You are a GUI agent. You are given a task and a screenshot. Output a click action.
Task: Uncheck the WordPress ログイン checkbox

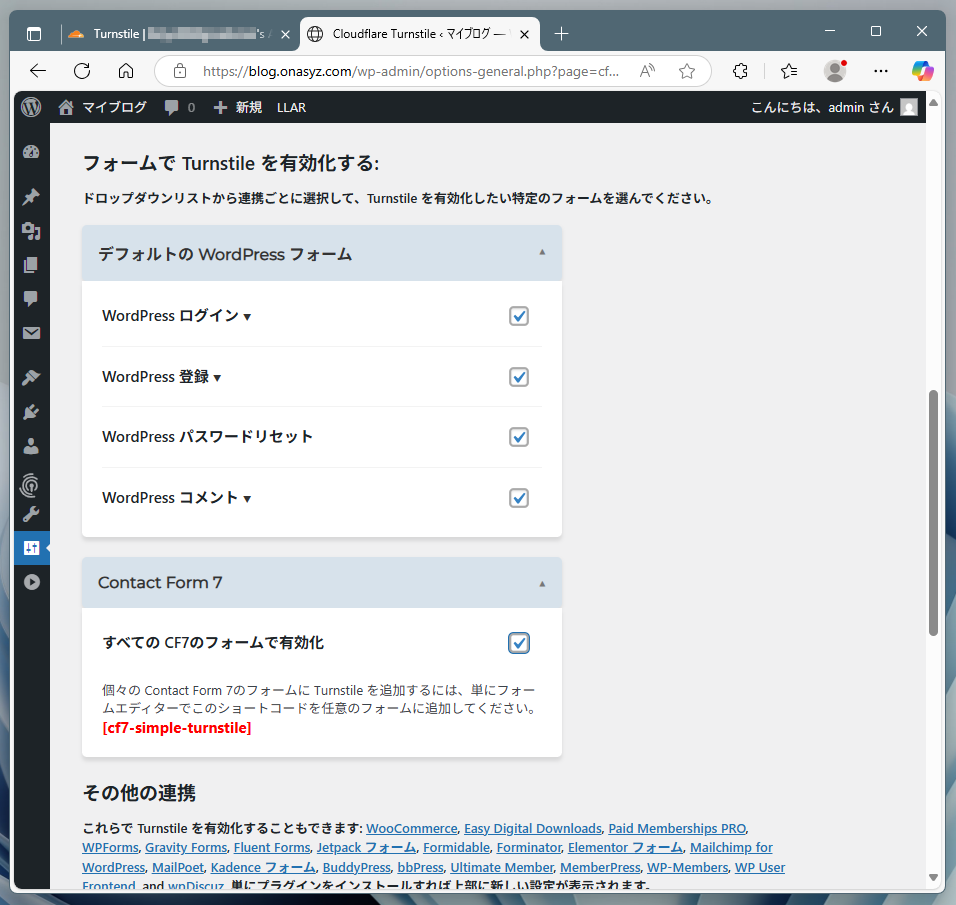tap(518, 316)
